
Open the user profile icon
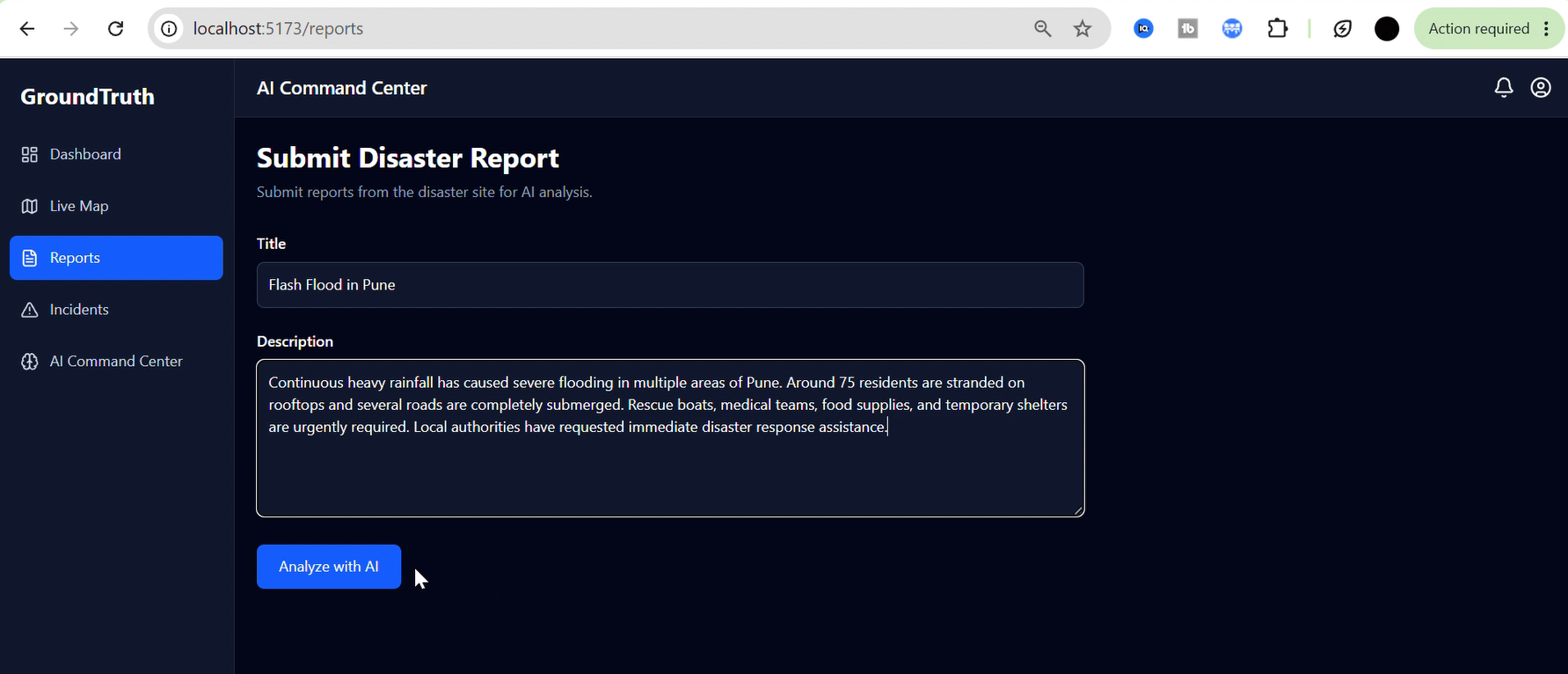[1541, 87]
